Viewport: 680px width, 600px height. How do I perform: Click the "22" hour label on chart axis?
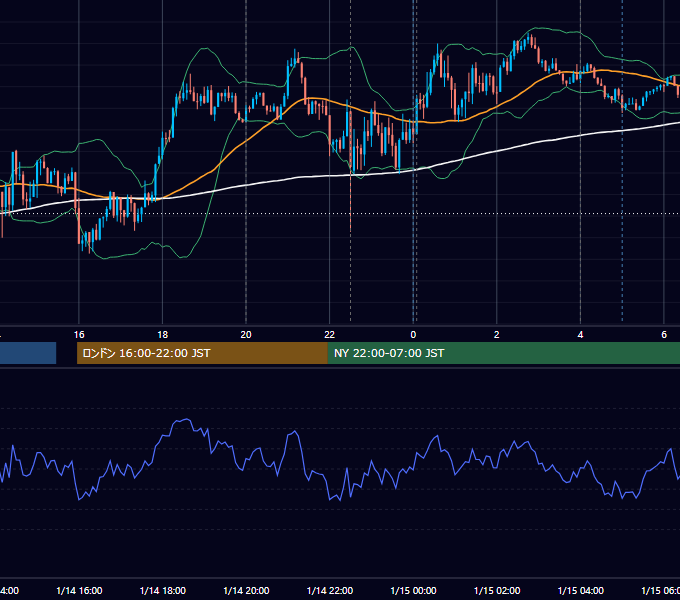tap(330, 334)
